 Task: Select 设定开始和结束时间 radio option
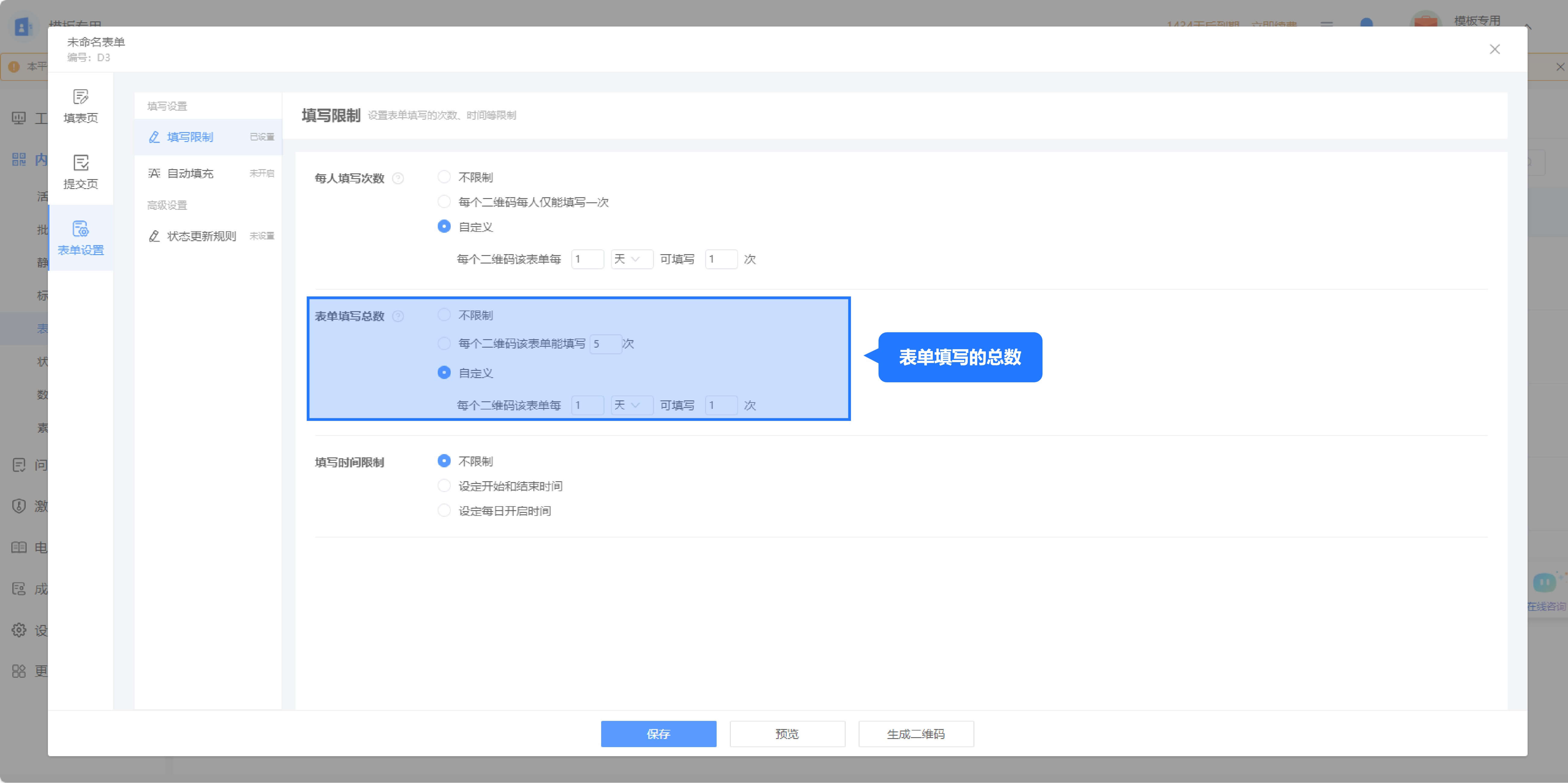point(444,486)
